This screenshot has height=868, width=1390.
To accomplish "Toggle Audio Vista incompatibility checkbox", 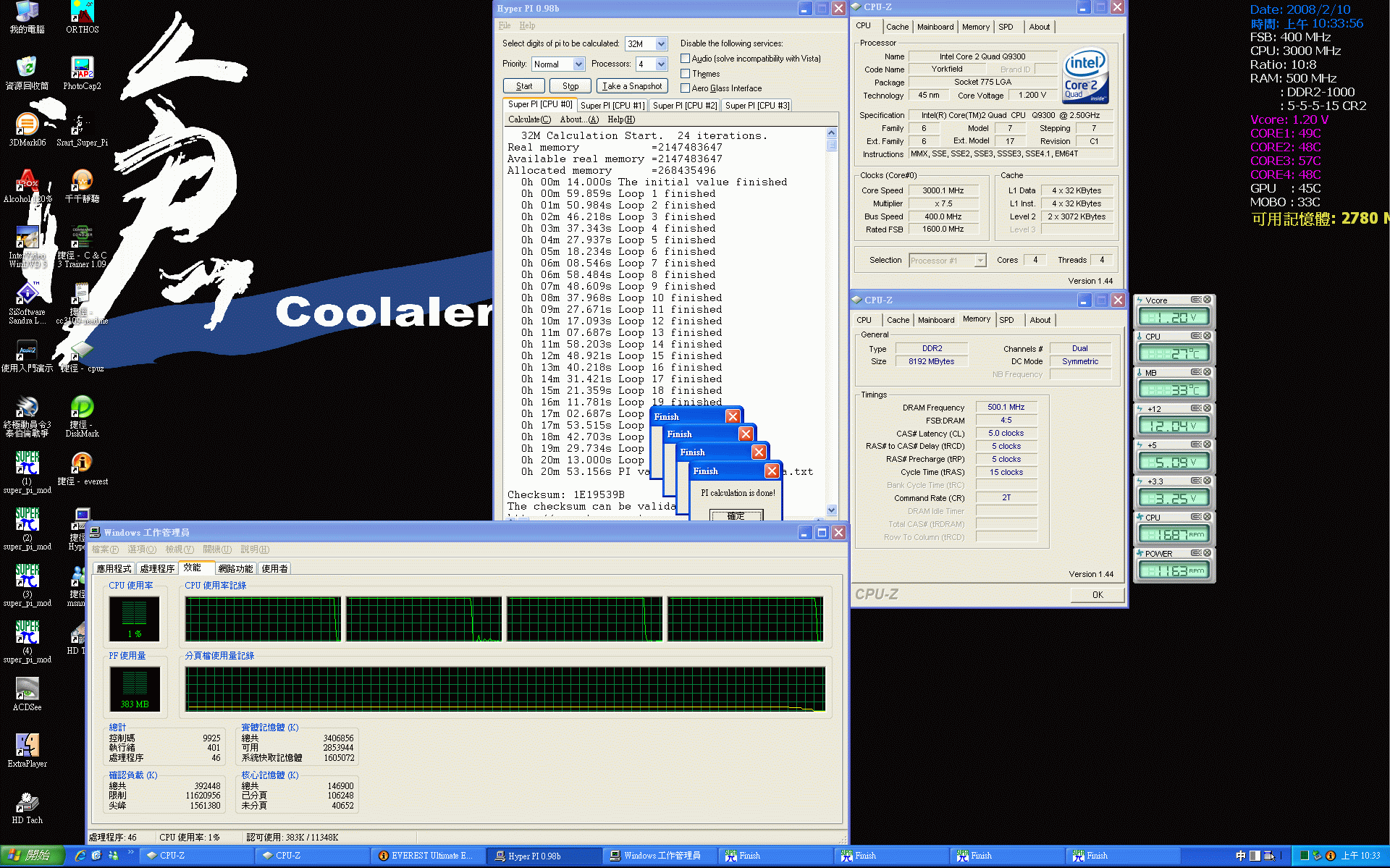I will pos(685,58).
